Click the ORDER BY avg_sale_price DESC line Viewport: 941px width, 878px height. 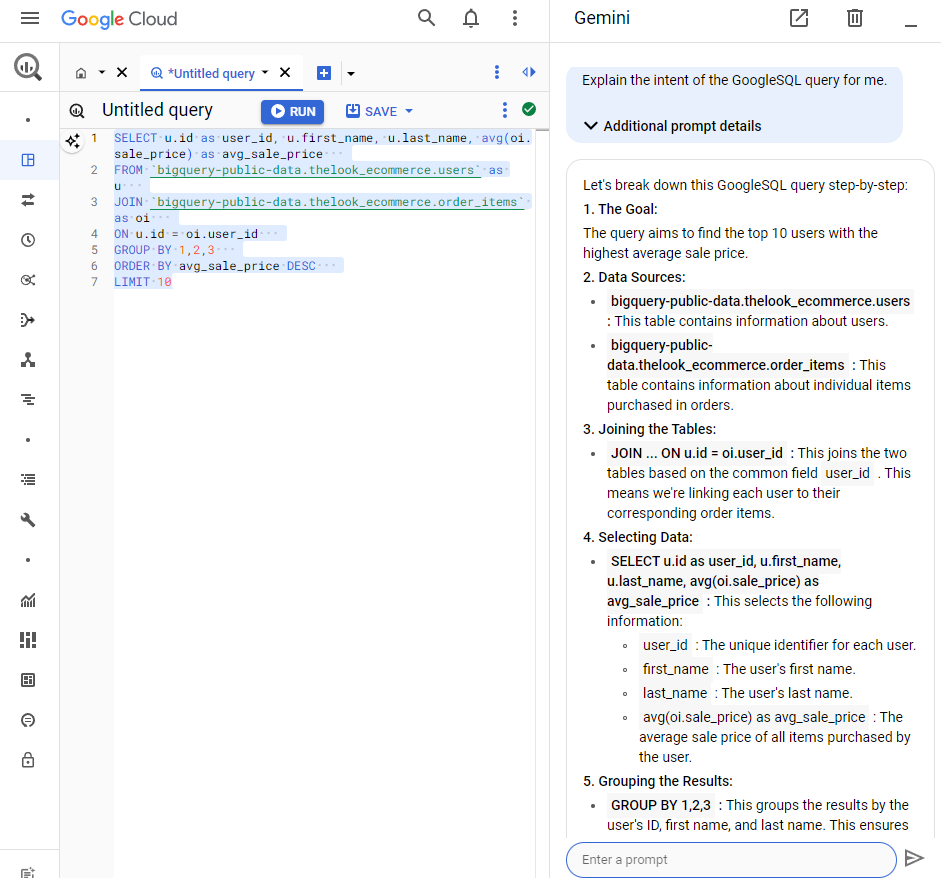click(215, 266)
